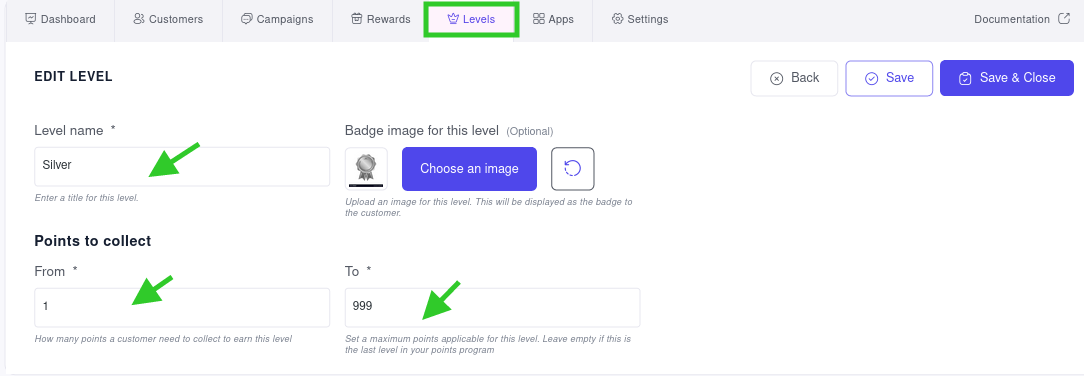Viewport: 1084px width, 376px height.
Task: Click the Save button
Action: (x=889, y=78)
